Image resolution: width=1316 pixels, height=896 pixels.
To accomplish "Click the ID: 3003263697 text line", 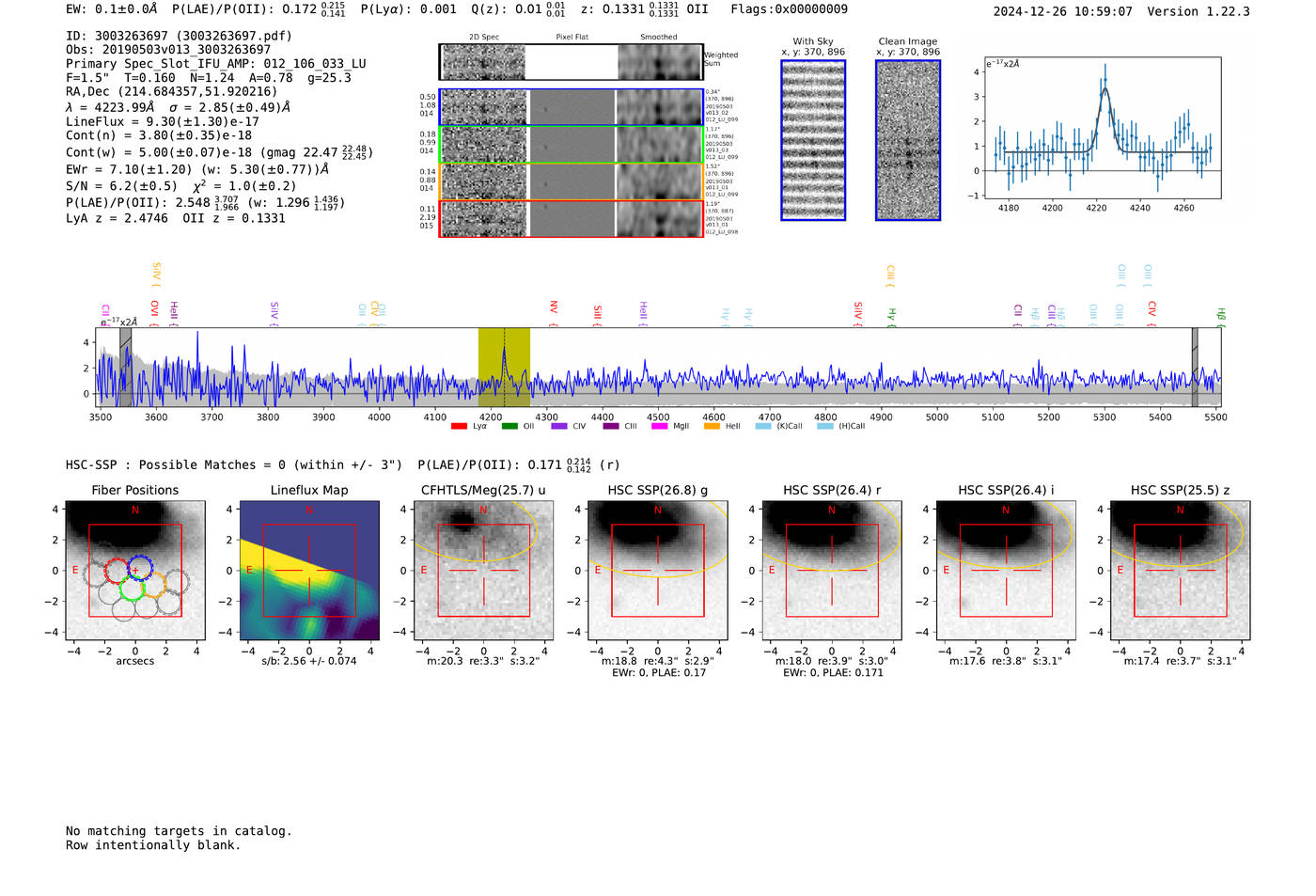I will coord(179,37).
